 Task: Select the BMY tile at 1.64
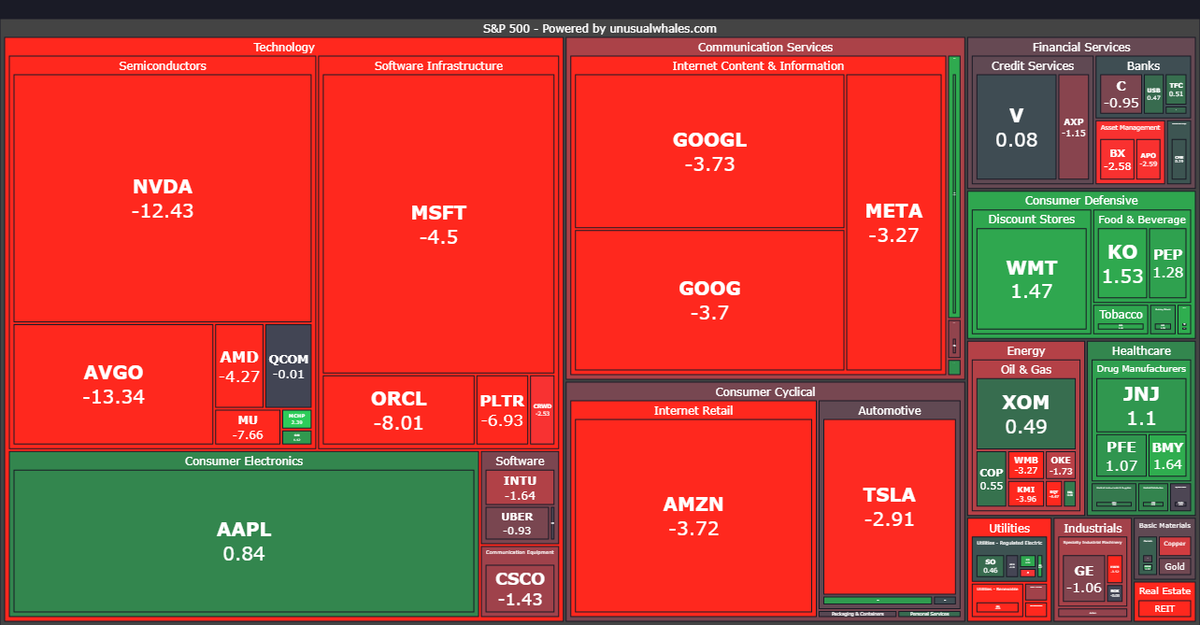(1167, 457)
